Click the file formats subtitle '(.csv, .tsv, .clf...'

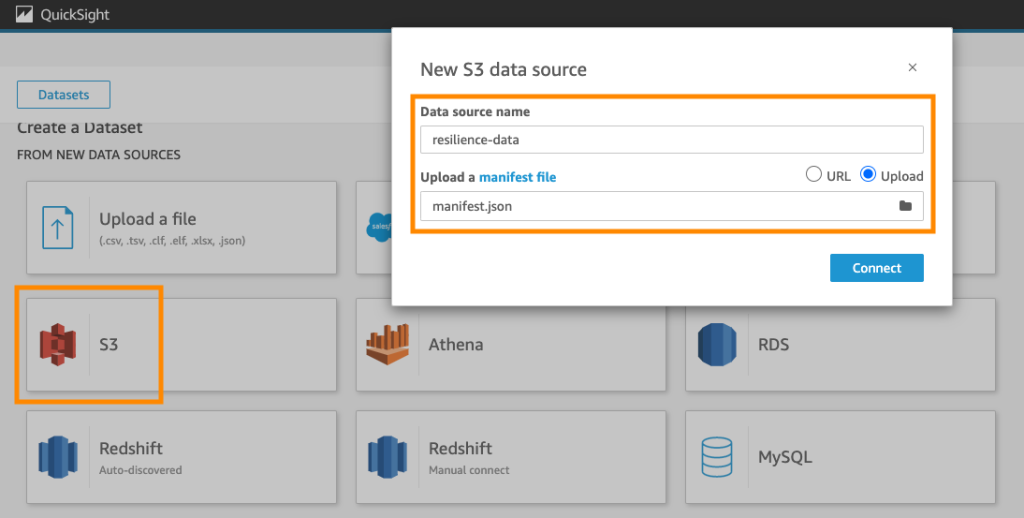pos(172,241)
